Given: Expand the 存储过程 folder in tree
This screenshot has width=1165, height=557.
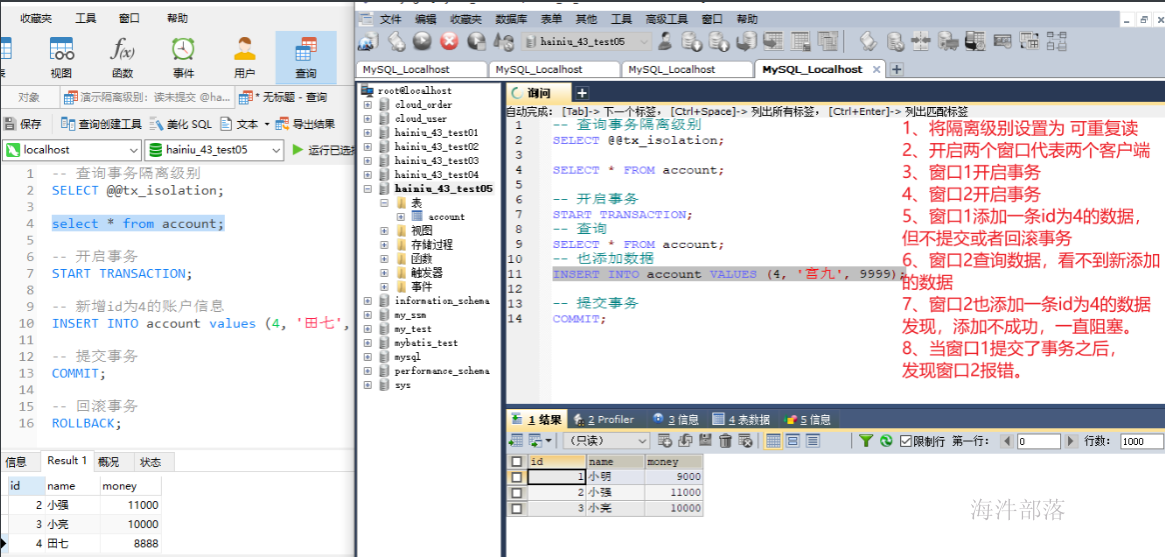Looking at the screenshot, I should coord(385,244).
